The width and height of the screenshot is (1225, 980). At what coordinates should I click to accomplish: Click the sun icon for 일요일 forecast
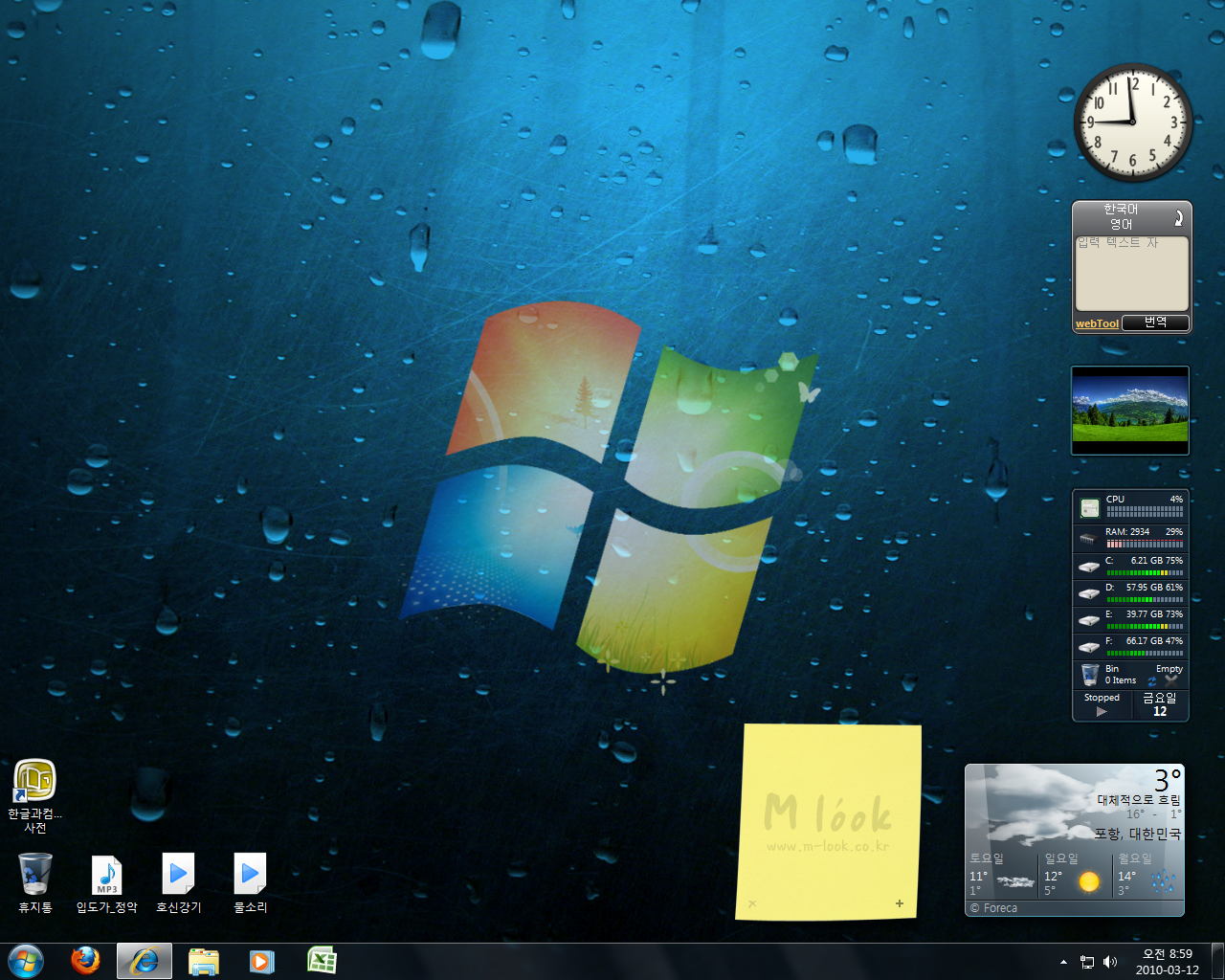pyautogui.click(x=1089, y=881)
